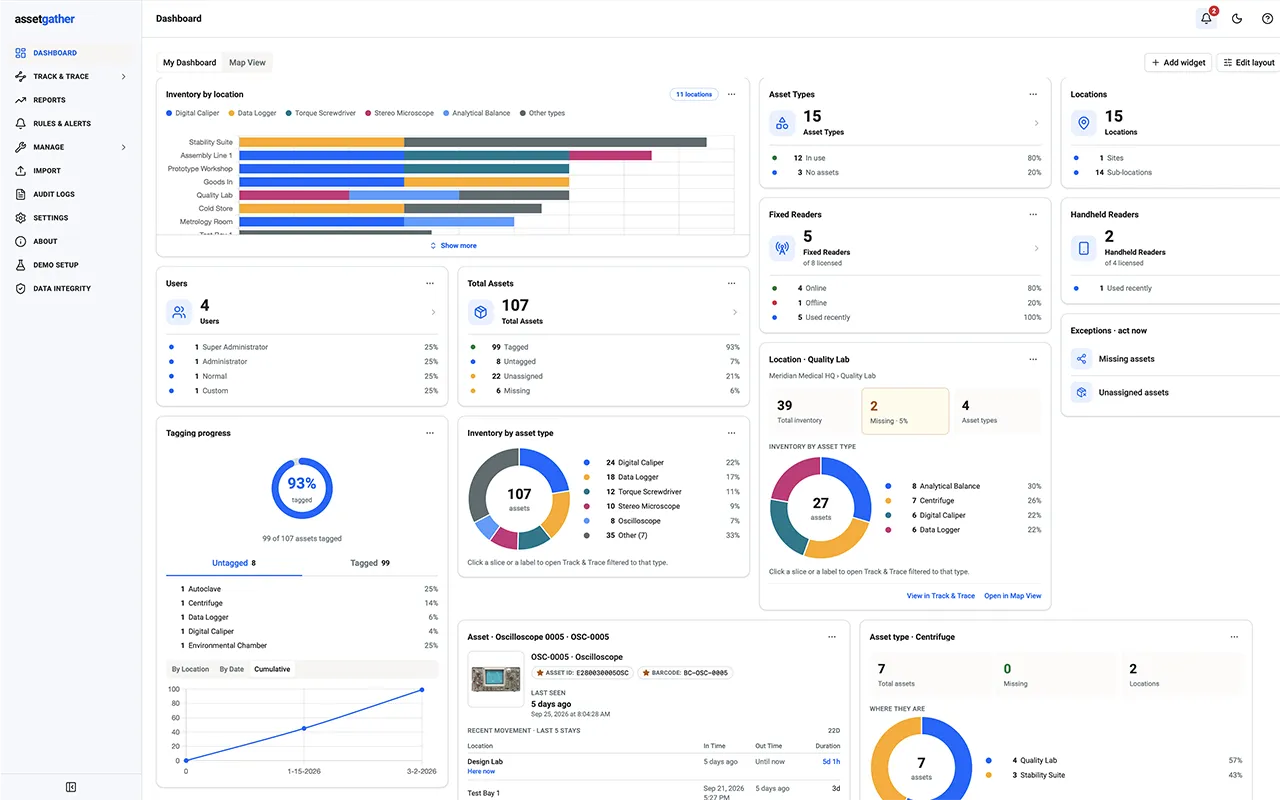Screen dimensions: 1280x800
Task: Click the Unassigned assets box icon
Action: tap(1081, 392)
